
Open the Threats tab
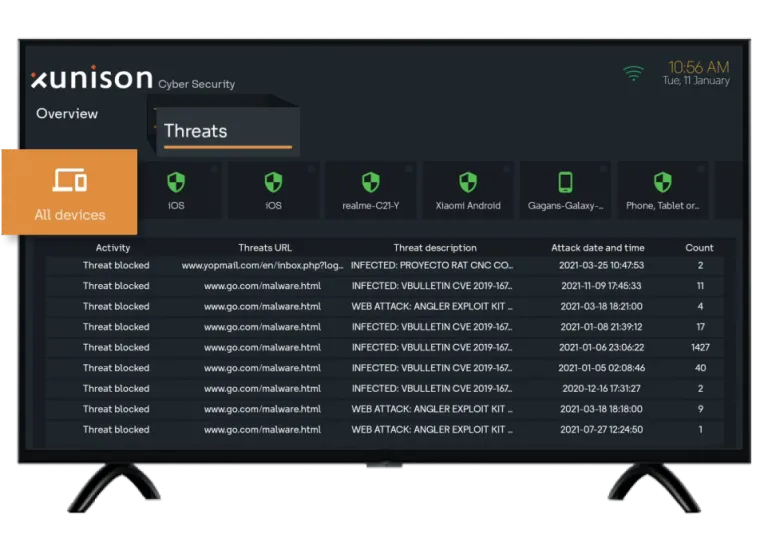click(x=227, y=131)
